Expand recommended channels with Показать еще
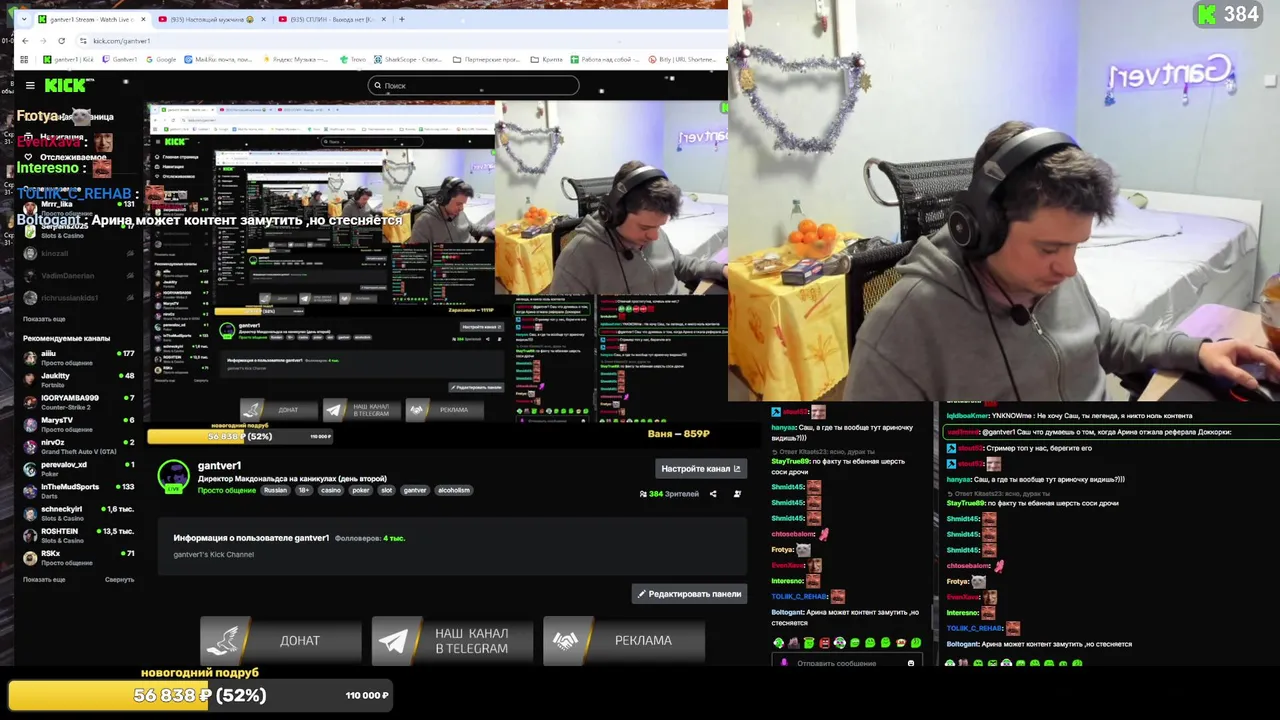1280x720 pixels. tap(44, 580)
